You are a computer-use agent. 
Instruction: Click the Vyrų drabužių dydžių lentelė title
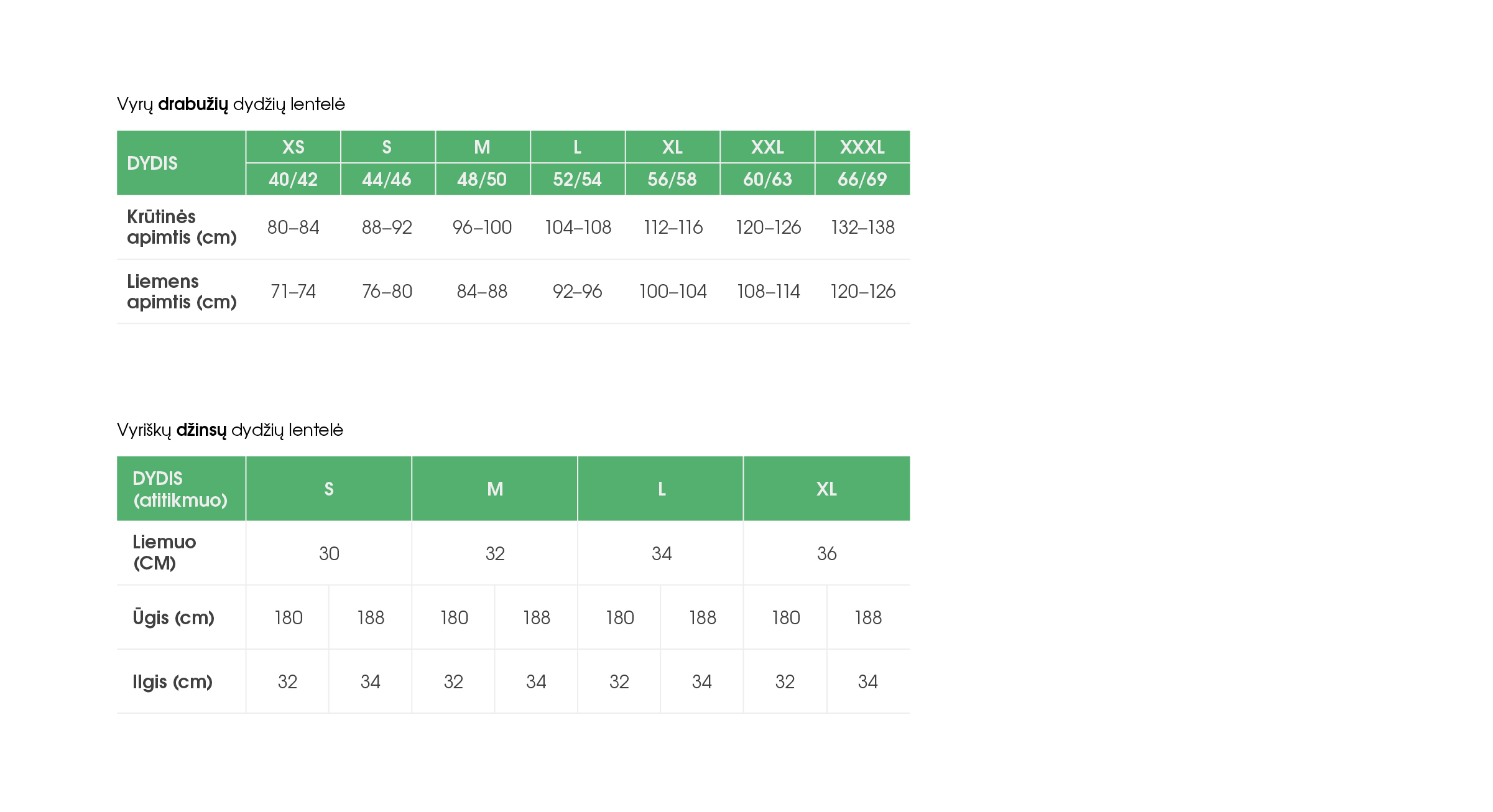[x=231, y=104]
